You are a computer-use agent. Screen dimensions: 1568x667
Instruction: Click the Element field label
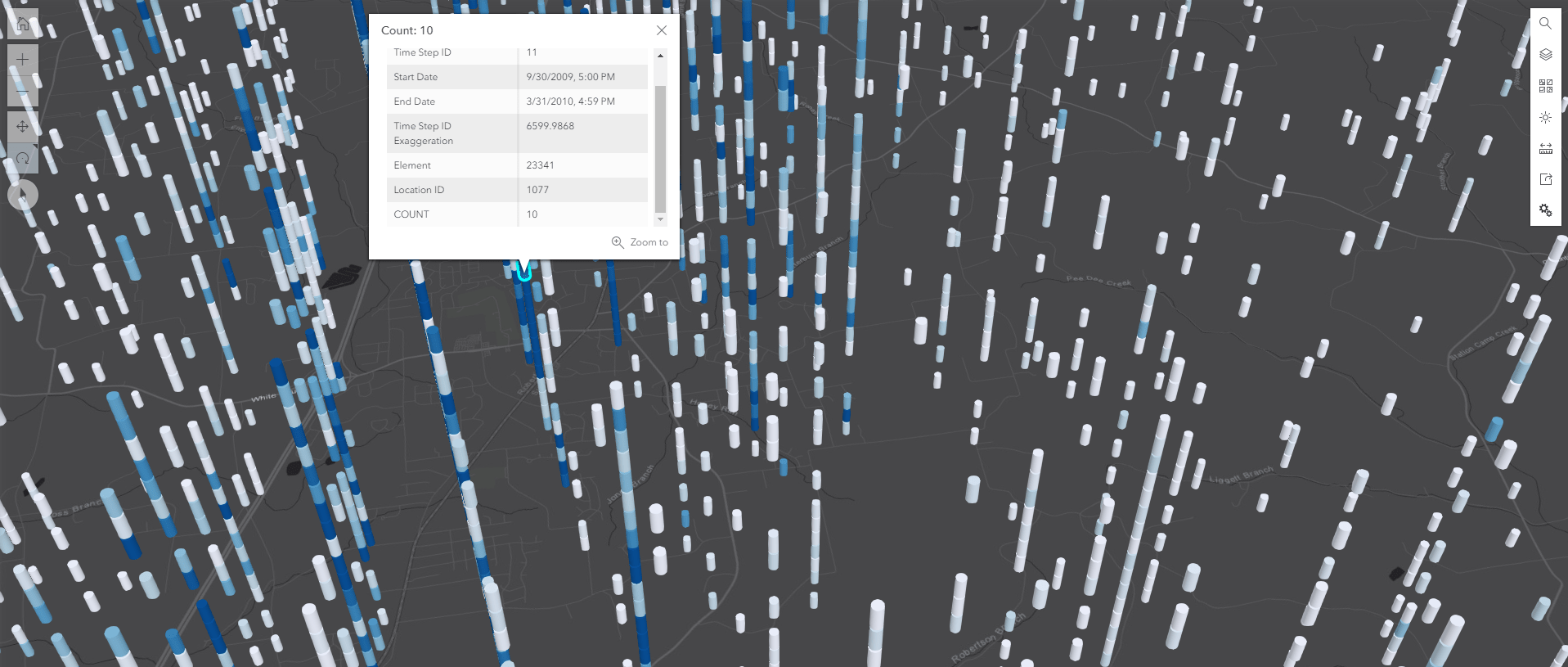412,165
